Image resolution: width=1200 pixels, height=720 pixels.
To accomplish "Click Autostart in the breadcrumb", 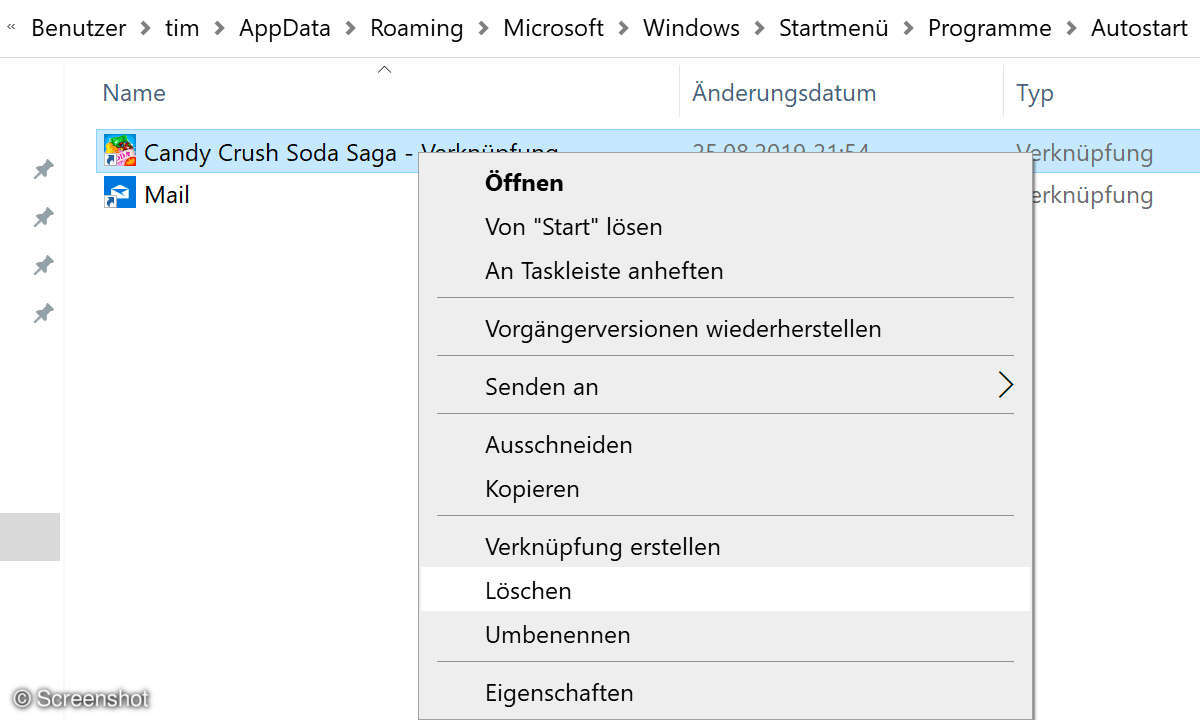I will (1139, 28).
